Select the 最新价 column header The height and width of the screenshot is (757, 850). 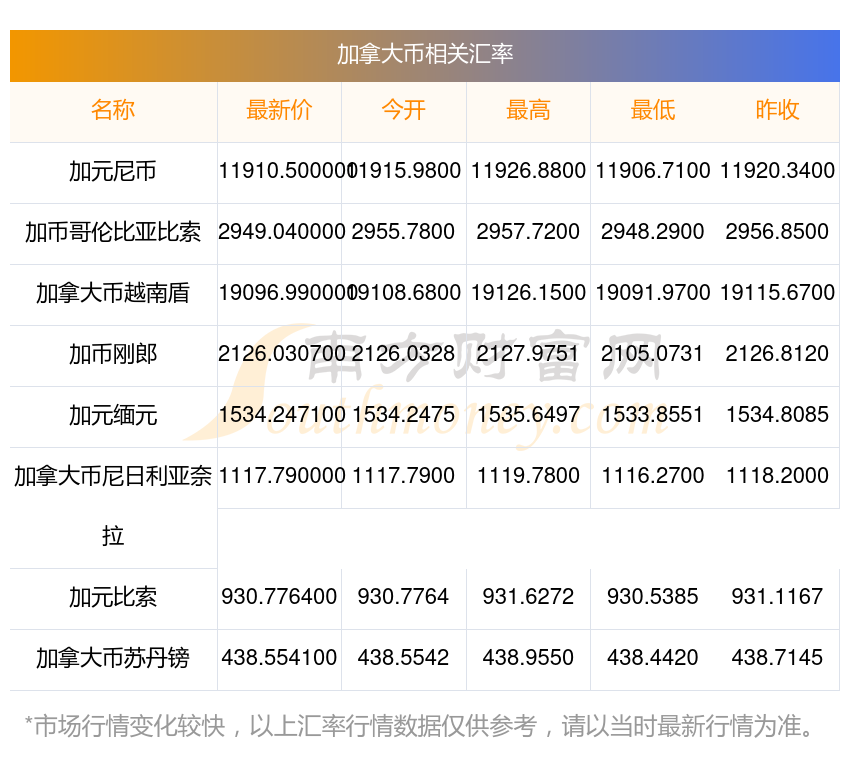coord(279,110)
